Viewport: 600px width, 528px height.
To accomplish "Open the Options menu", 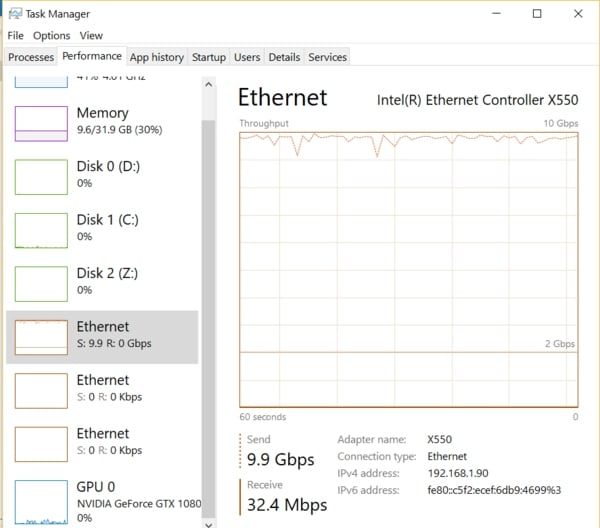I will tap(52, 36).
